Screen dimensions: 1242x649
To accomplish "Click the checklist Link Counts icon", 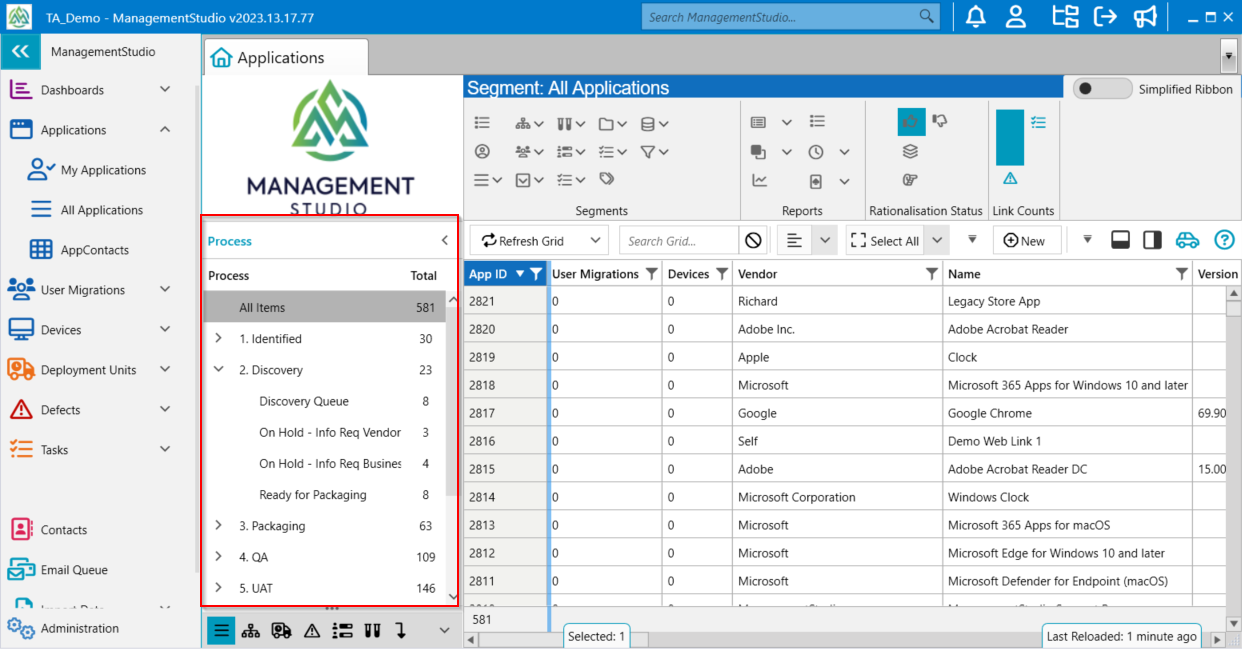I will (1038, 122).
